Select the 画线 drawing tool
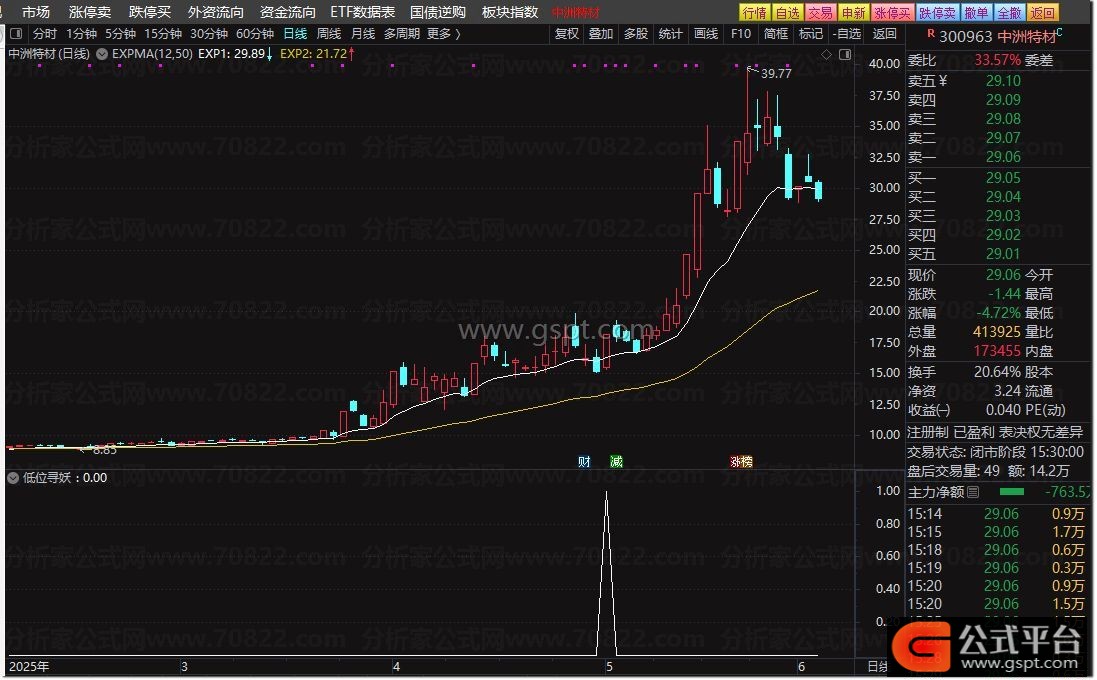 tap(706, 34)
